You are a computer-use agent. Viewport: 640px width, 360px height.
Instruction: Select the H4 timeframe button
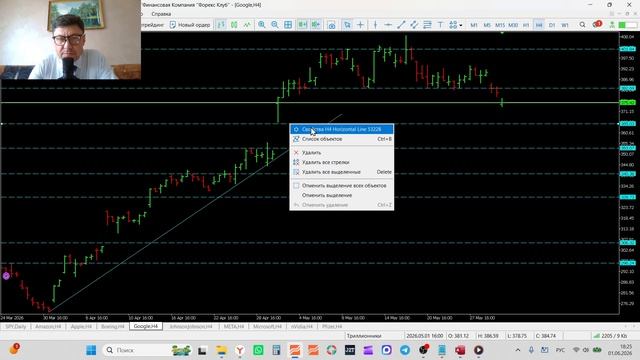[x=539, y=25]
